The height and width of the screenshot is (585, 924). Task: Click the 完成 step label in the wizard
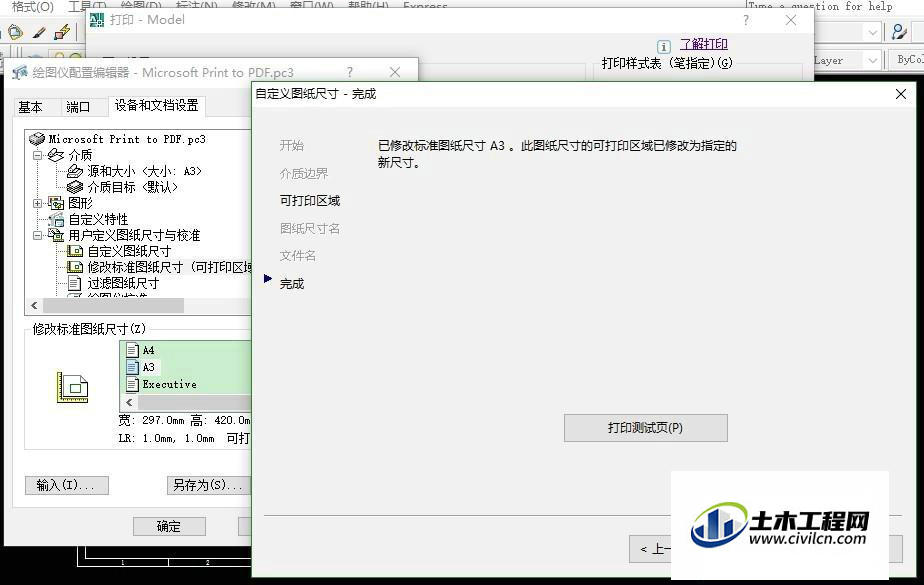click(292, 284)
